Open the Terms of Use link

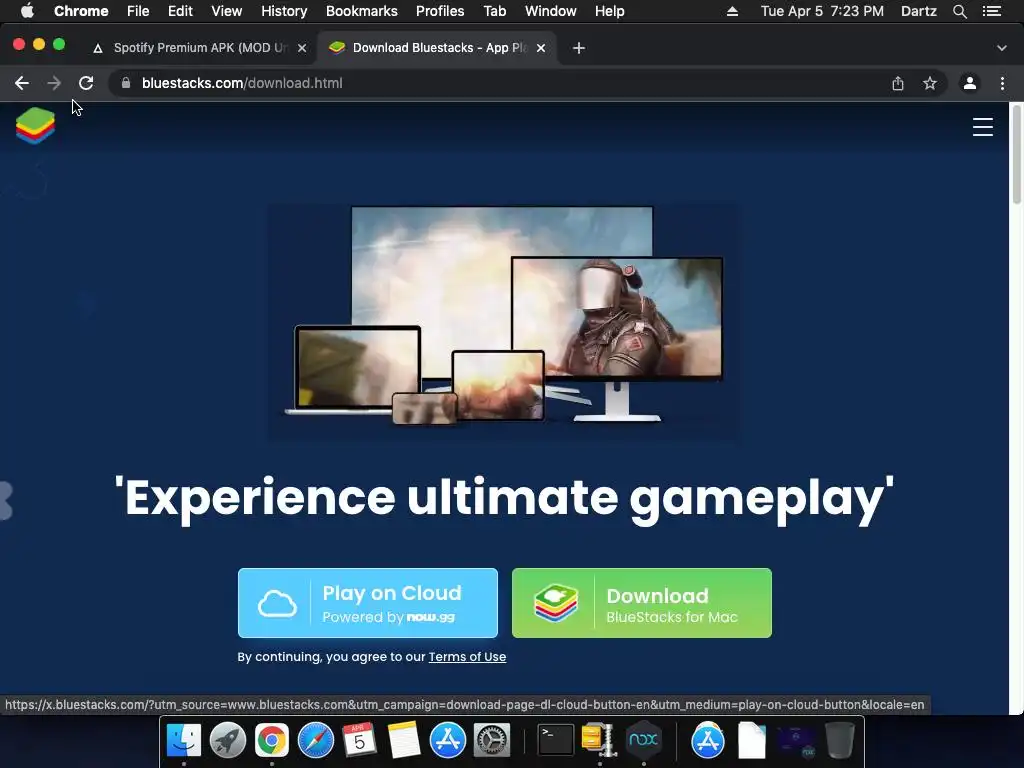pos(467,657)
